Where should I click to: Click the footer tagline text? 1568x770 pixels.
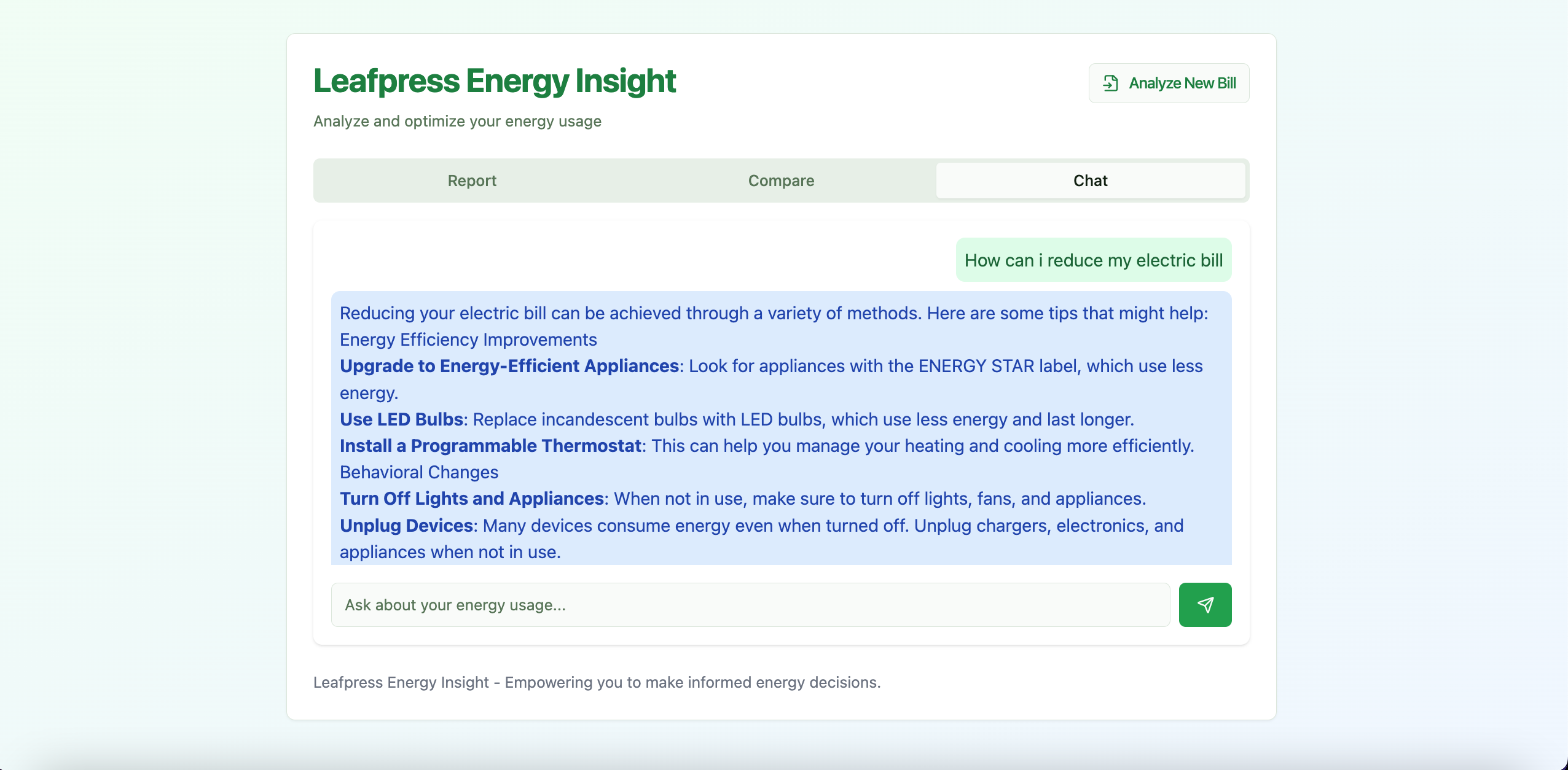point(597,682)
